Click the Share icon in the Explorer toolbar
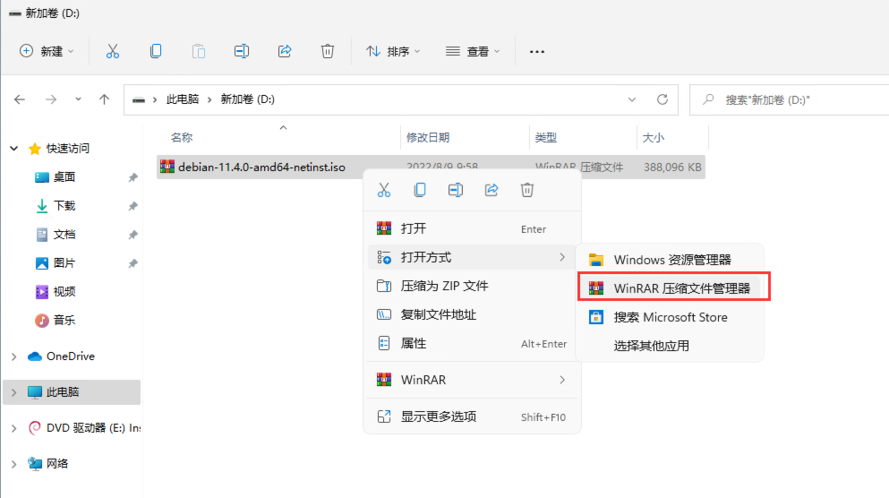This screenshot has width=889, height=498. coord(285,52)
